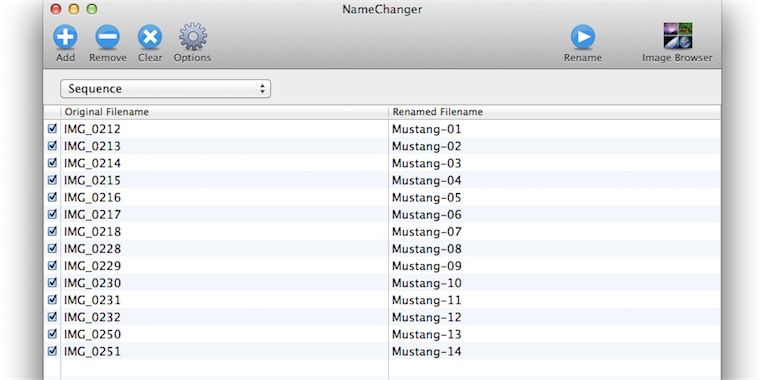Click the Mustang-04 renamed filename
Image resolution: width=760 pixels, height=380 pixels.
point(427,181)
